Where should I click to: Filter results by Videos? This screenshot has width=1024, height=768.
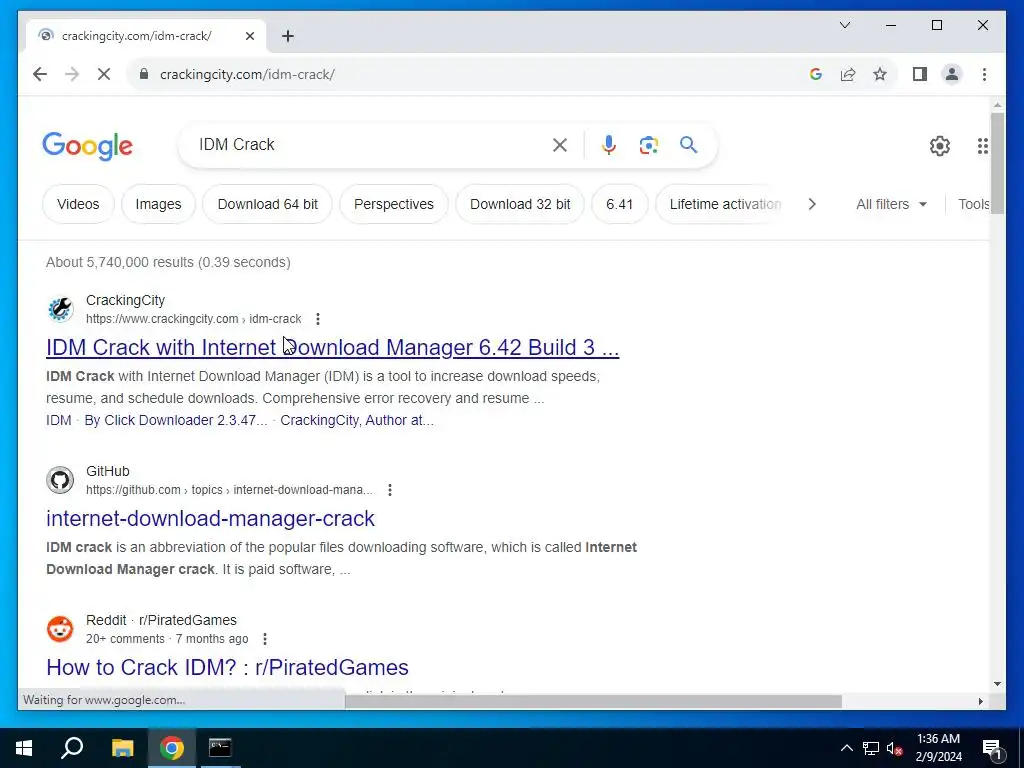tap(78, 204)
